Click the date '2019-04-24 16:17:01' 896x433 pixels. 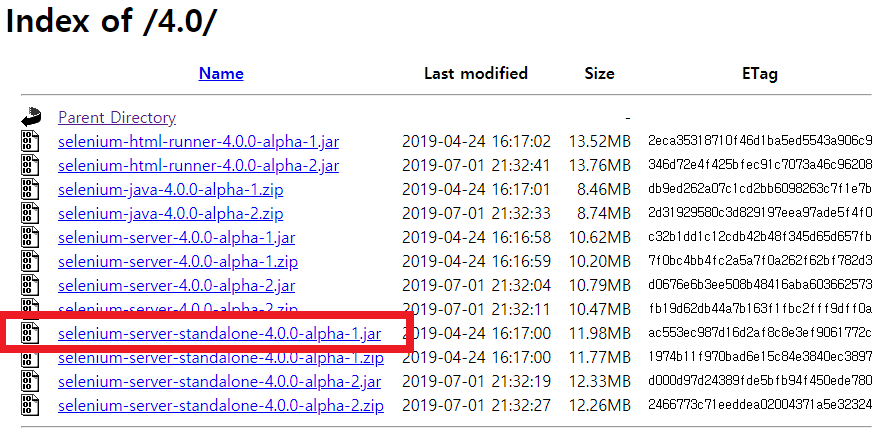click(x=476, y=190)
